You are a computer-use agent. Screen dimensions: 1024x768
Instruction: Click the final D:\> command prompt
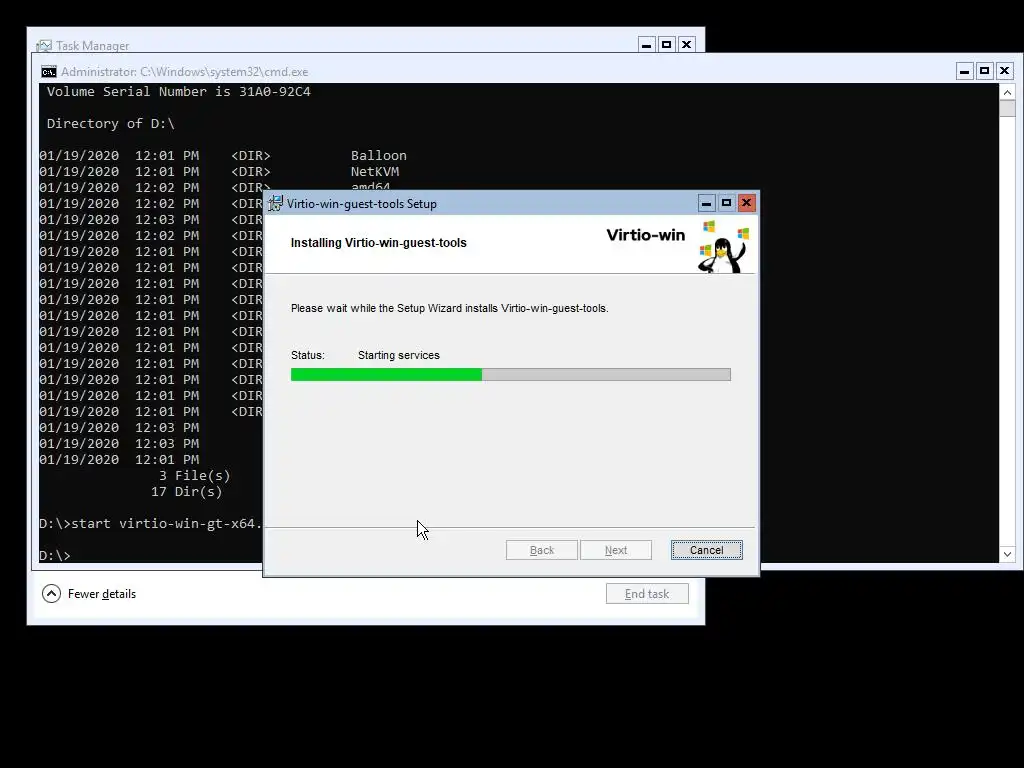pos(54,556)
